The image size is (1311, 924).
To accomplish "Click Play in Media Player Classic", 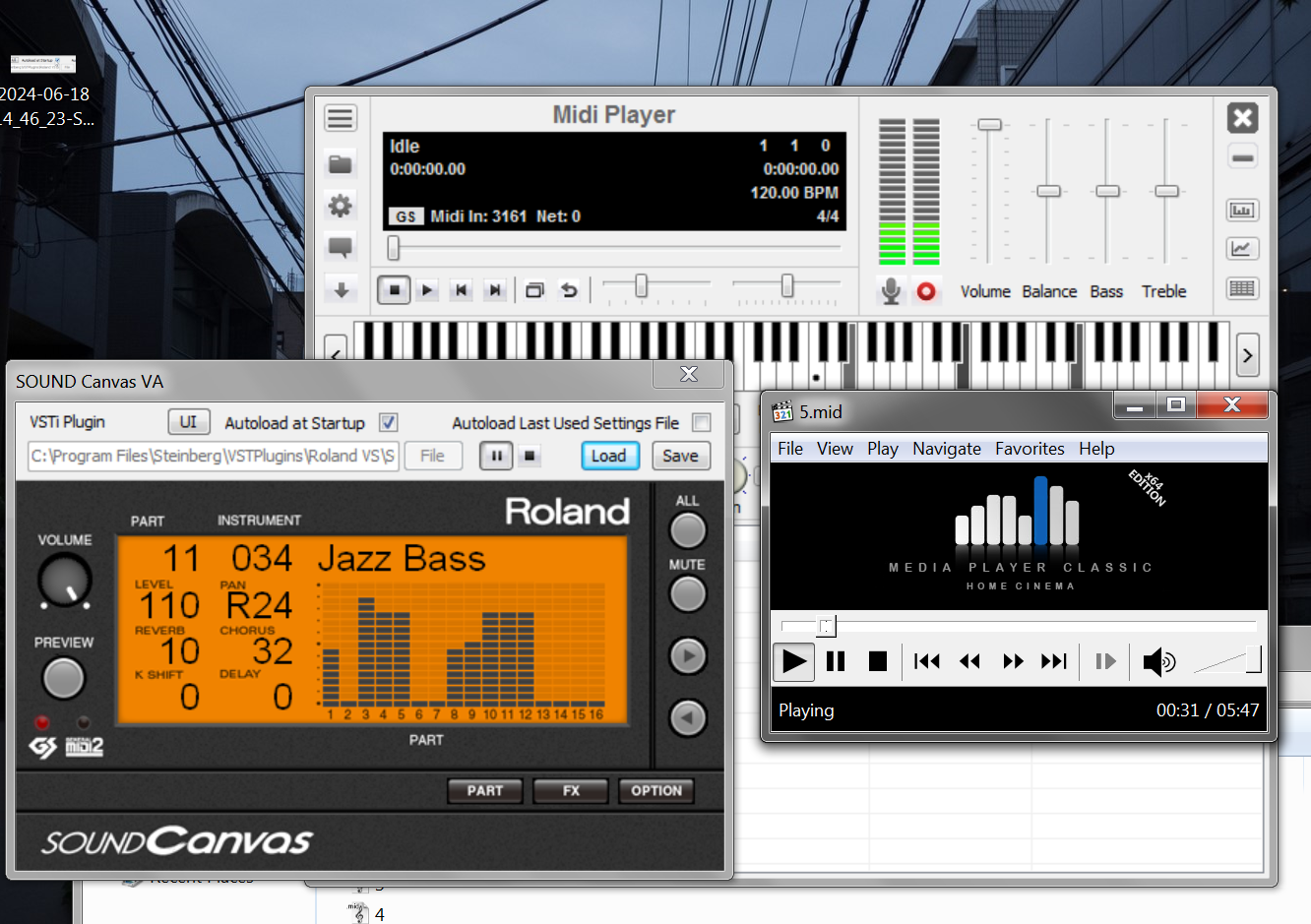I will [793, 661].
